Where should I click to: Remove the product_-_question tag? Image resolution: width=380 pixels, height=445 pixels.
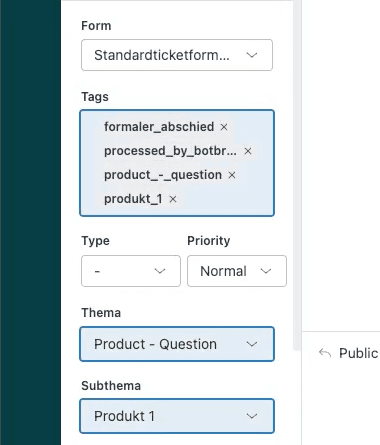pyautogui.click(x=232, y=175)
